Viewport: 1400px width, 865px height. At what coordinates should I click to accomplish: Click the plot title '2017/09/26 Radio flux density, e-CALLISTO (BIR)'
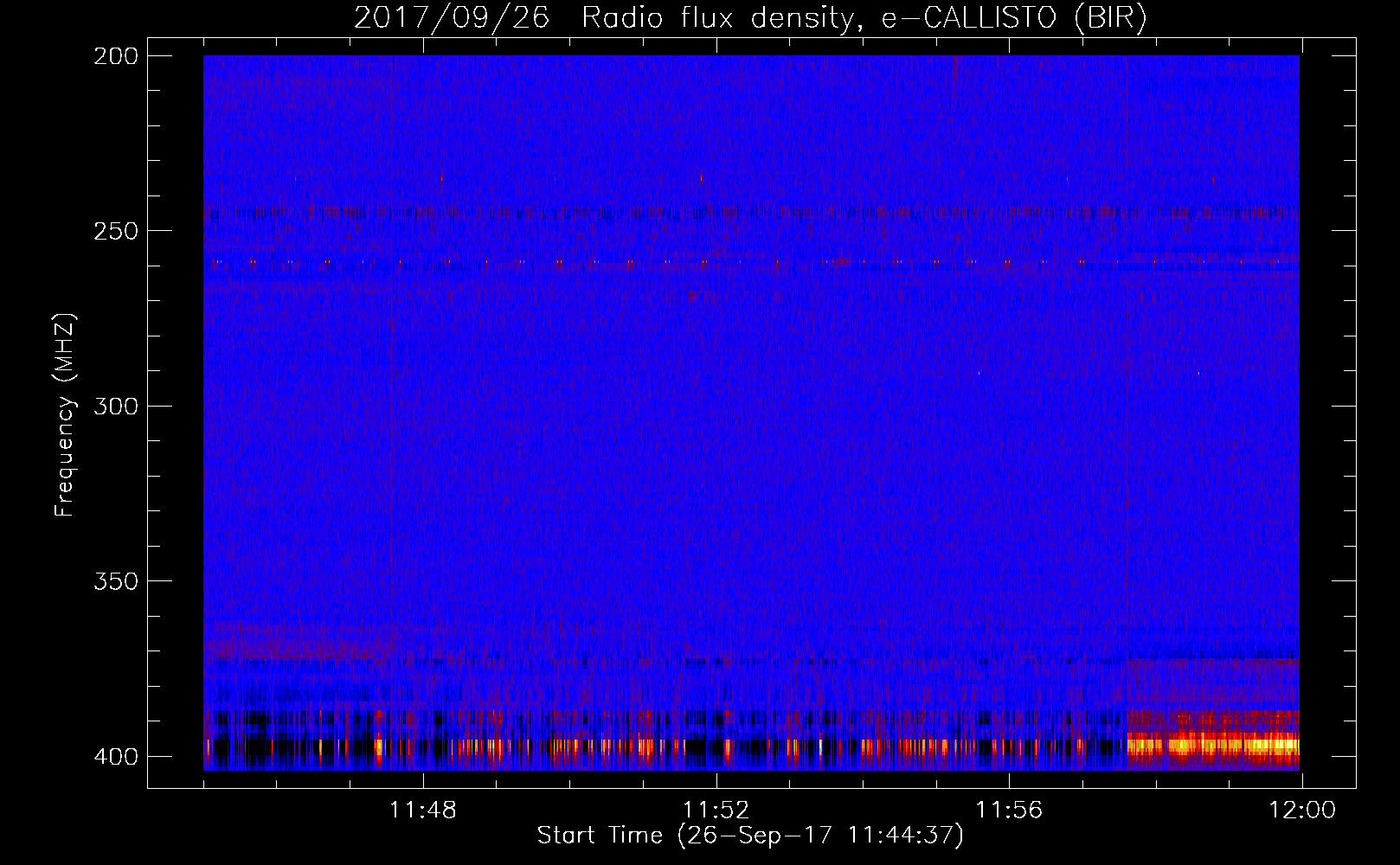click(x=750, y=17)
